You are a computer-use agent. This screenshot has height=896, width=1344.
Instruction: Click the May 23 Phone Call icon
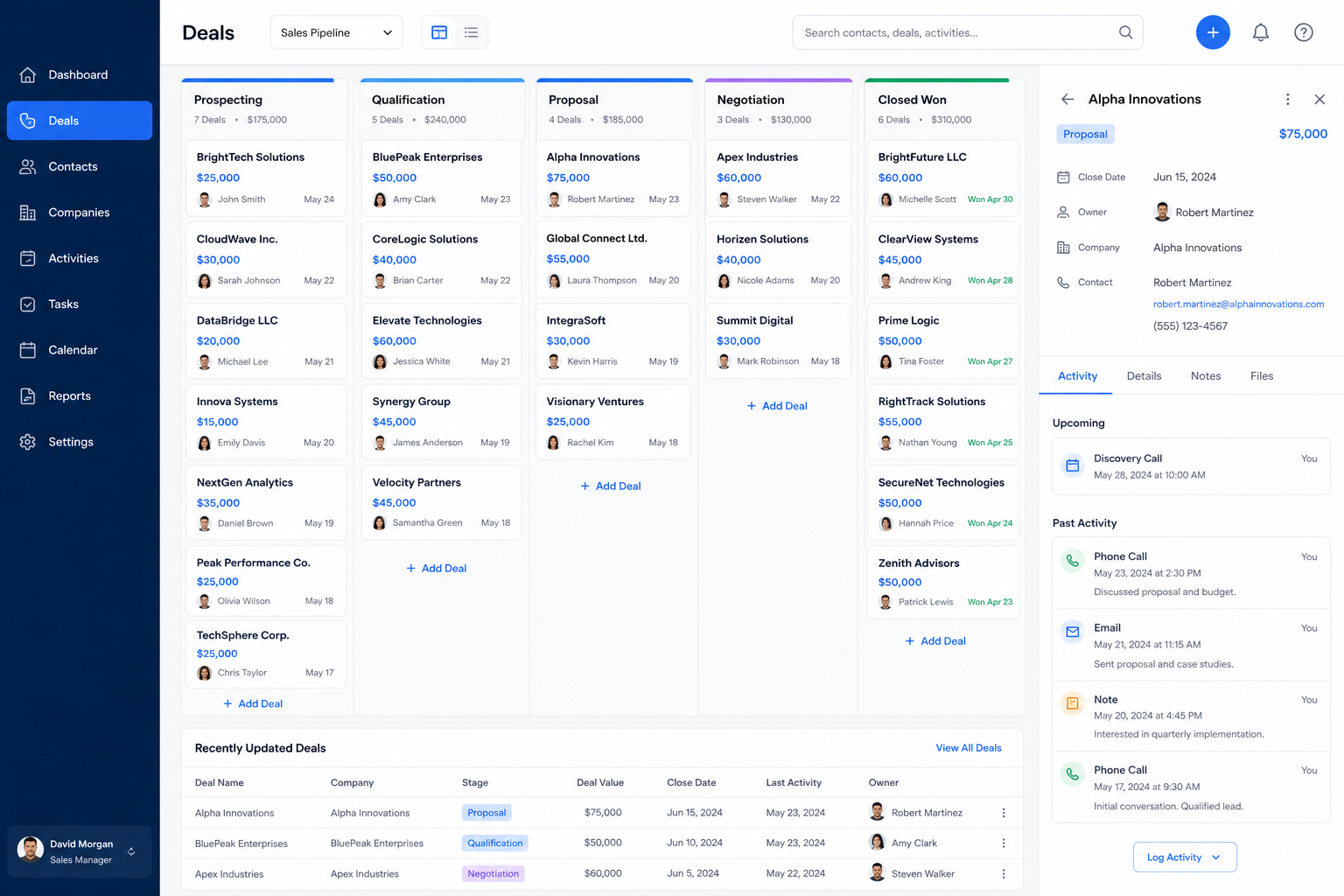[x=1073, y=561]
